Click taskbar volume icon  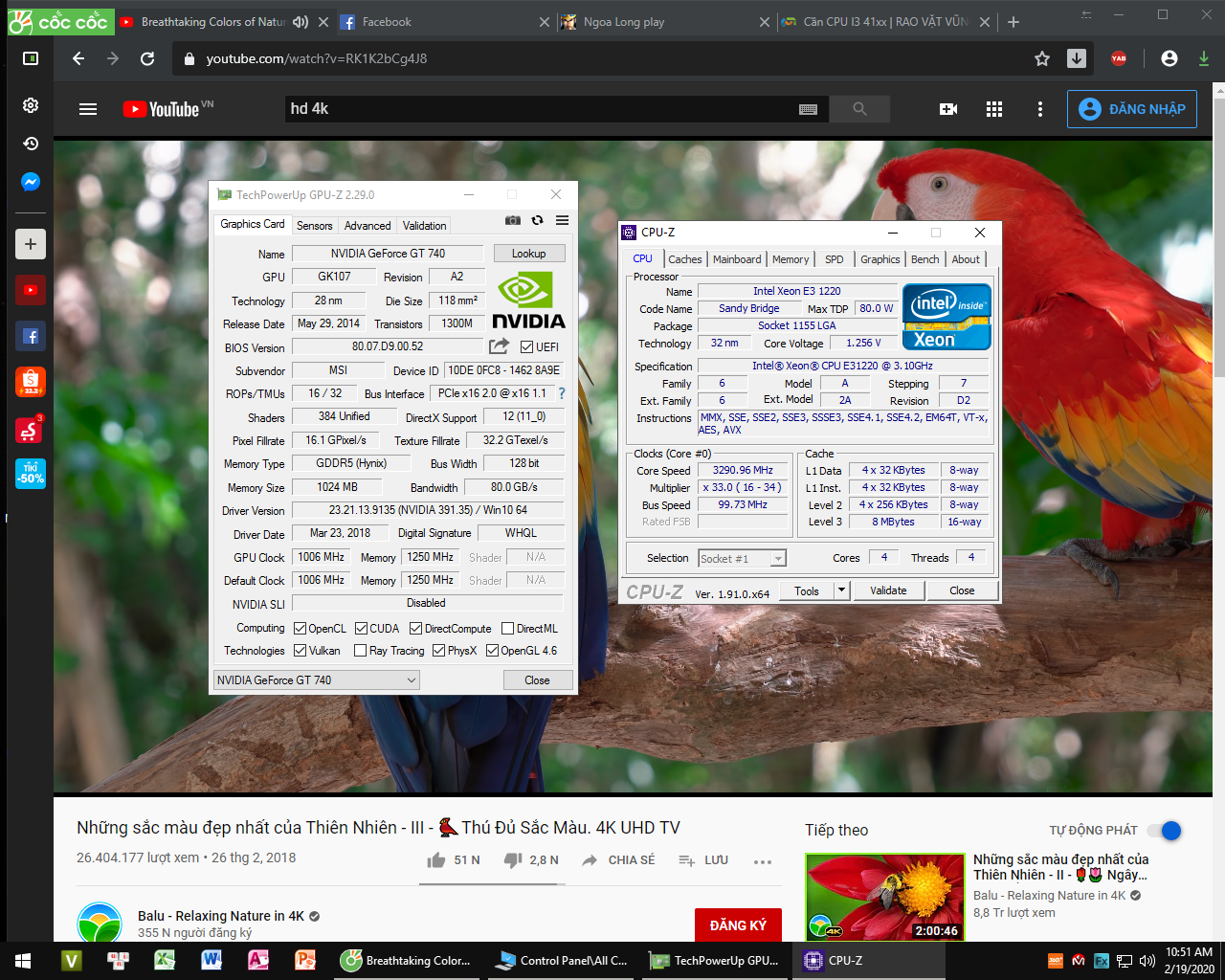click(x=1147, y=961)
